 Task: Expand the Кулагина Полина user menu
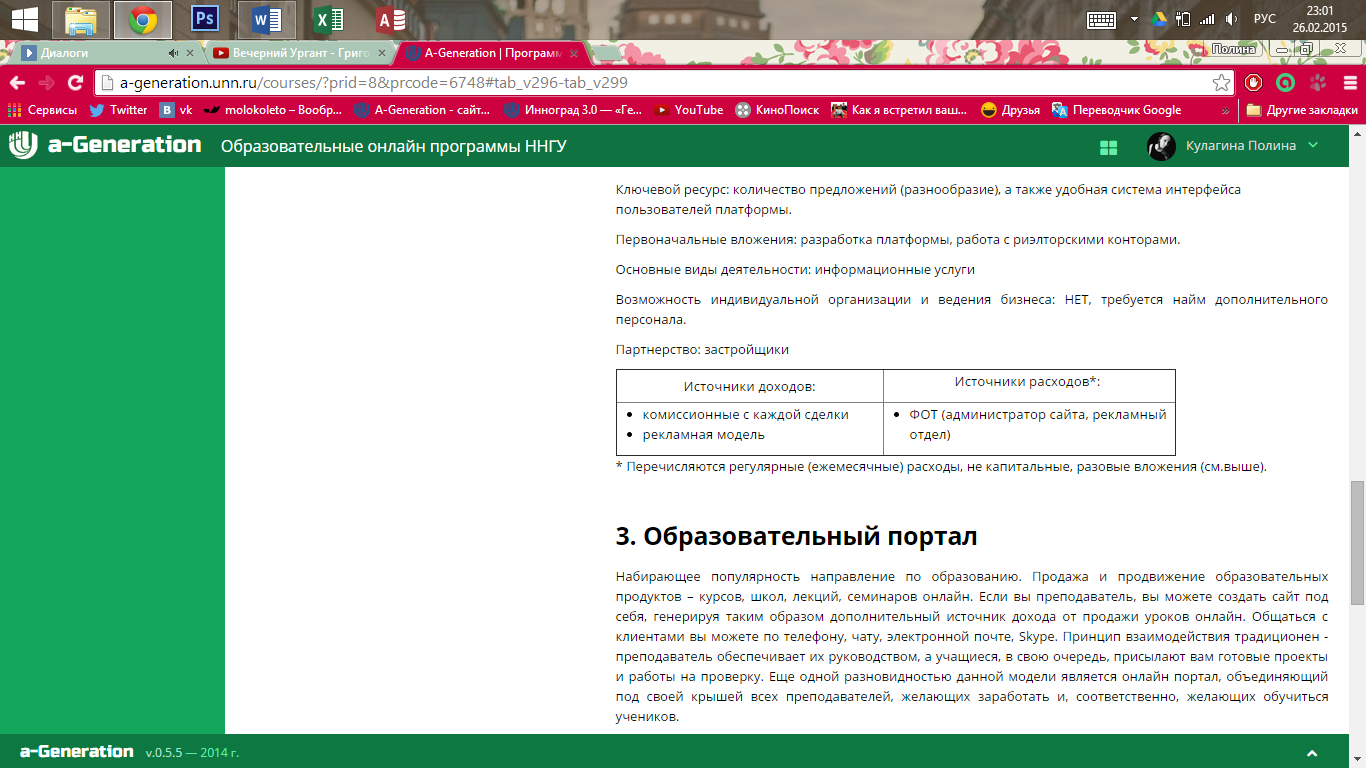coord(1313,145)
